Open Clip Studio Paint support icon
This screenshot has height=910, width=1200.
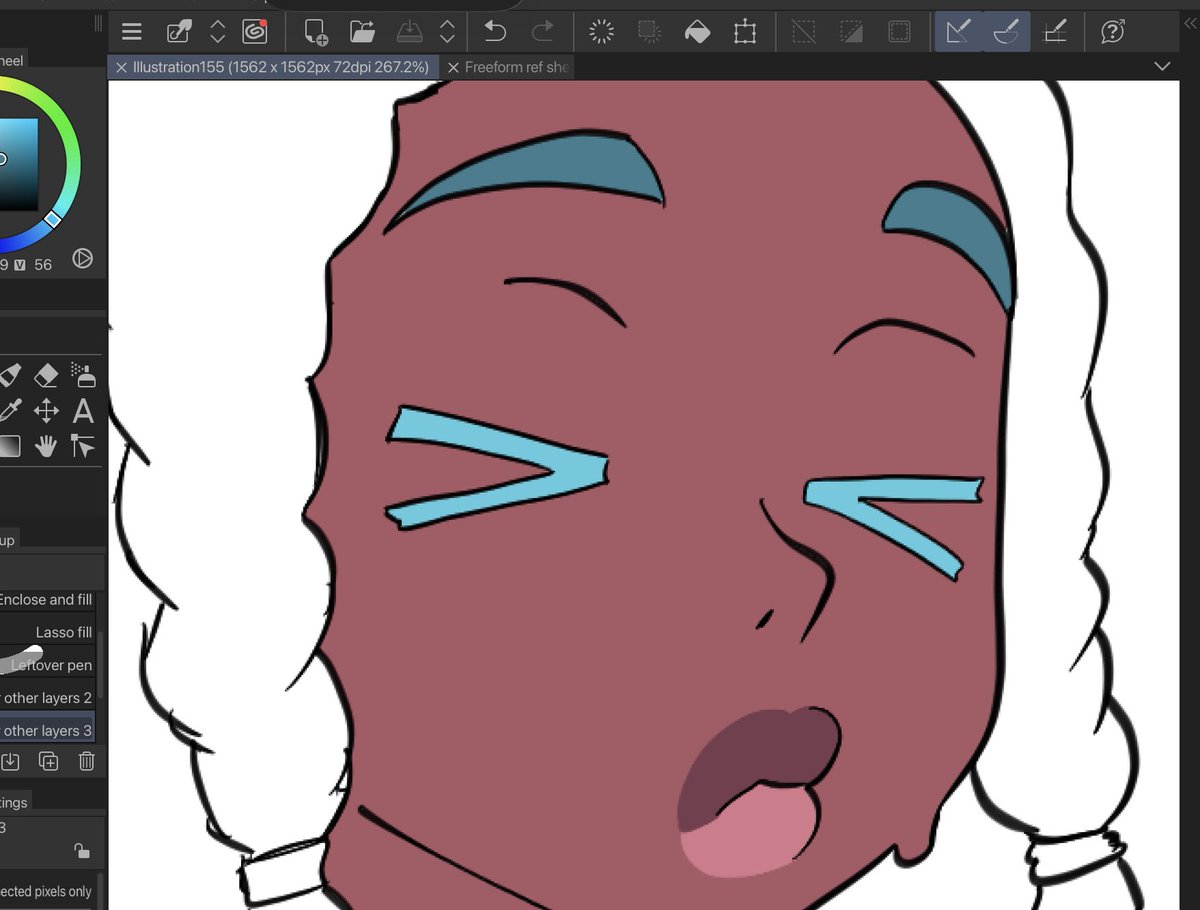coord(1112,32)
